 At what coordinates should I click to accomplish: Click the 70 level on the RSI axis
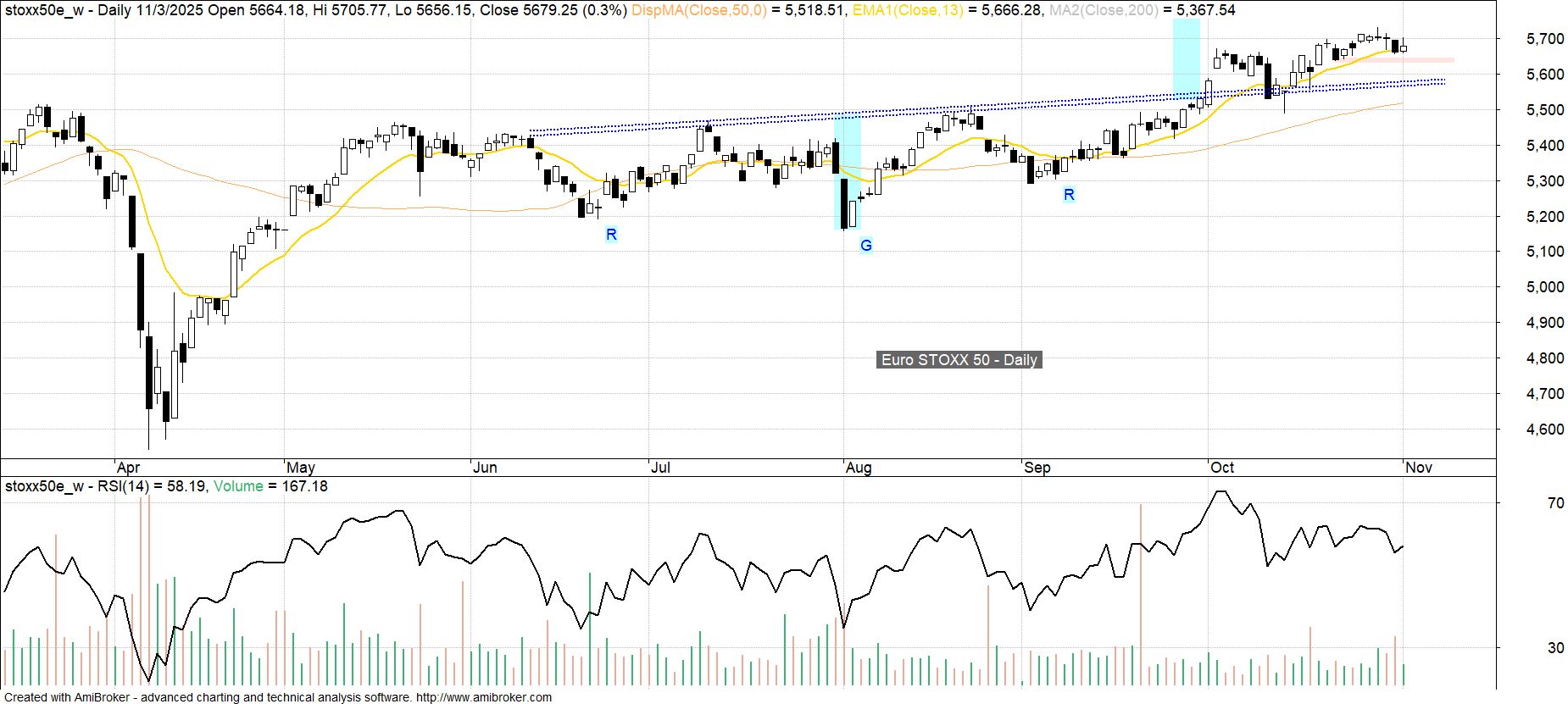pyautogui.click(x=1555, y=503)
